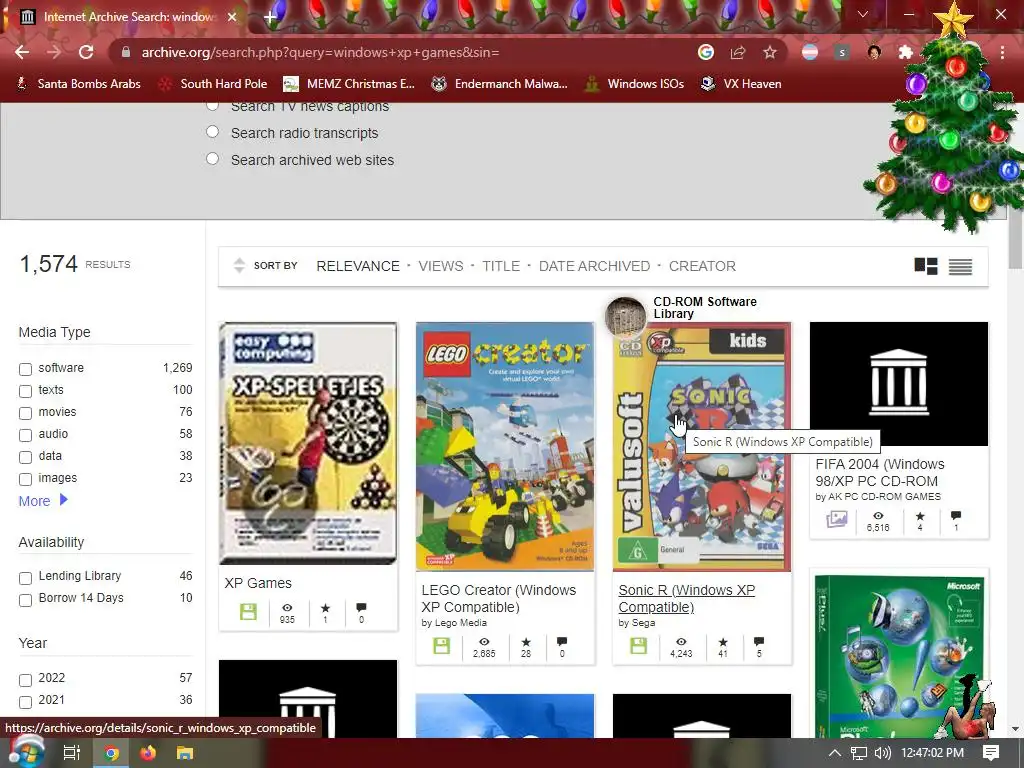Click the image media icon under FIFA 2004
The height and width of the screenshot is (768, 1024).
(x=837, y=520)
